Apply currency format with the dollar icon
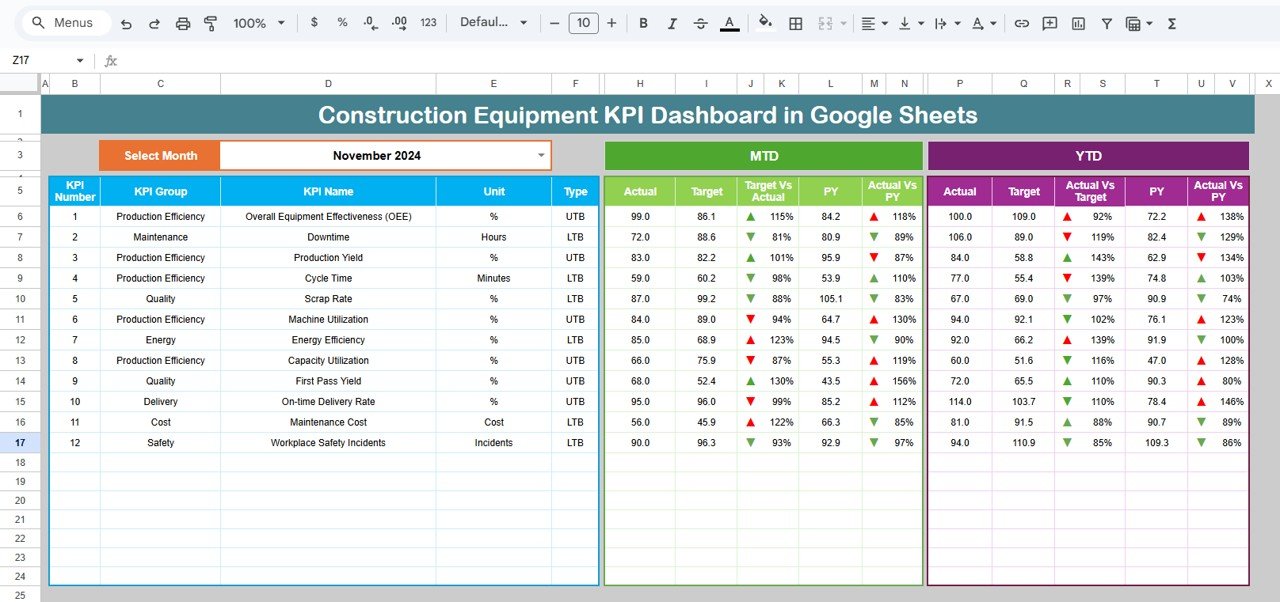This screenshot has width=1280, height=602. (x=314, y=22)
